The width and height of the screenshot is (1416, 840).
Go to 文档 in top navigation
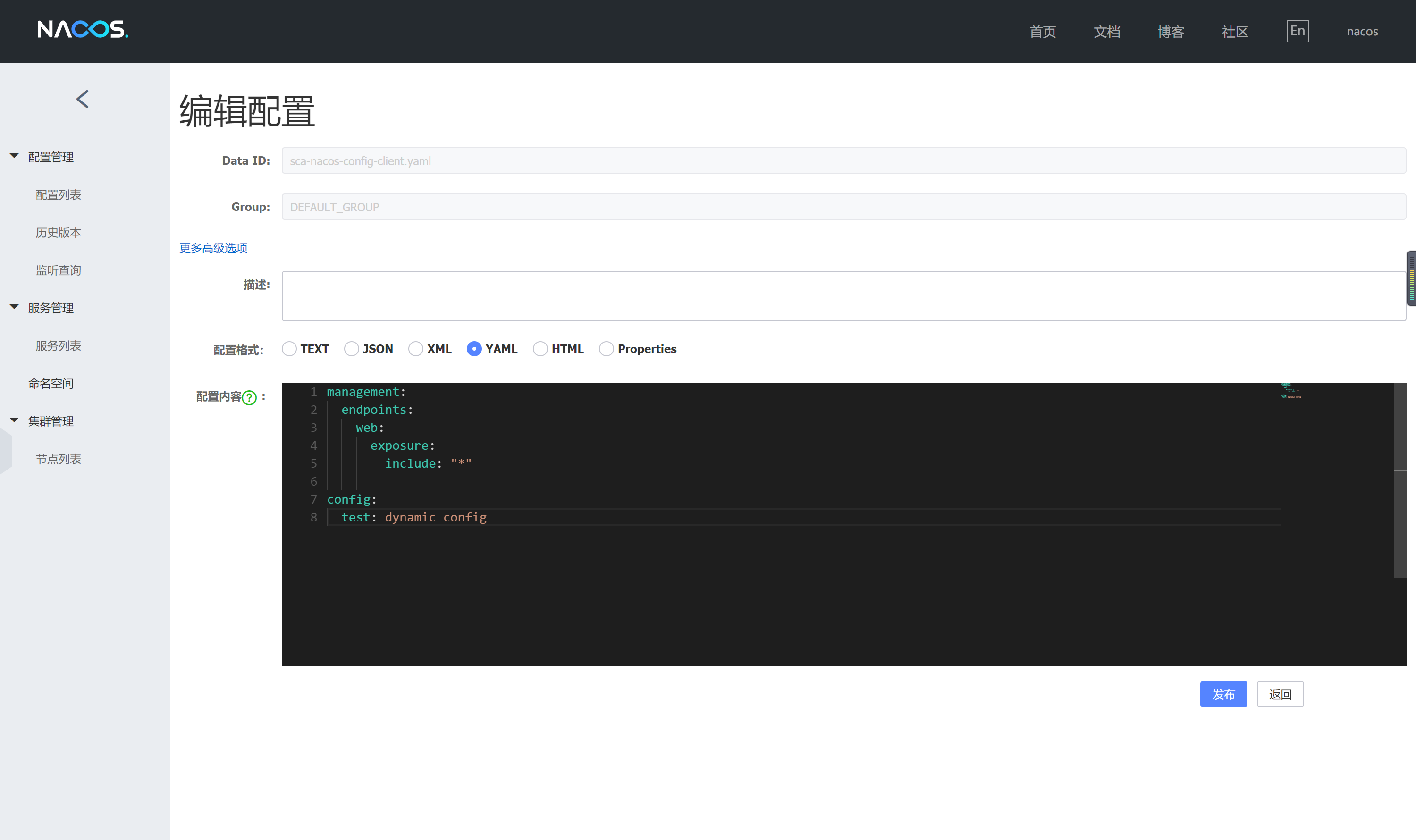coord(1106,32)
